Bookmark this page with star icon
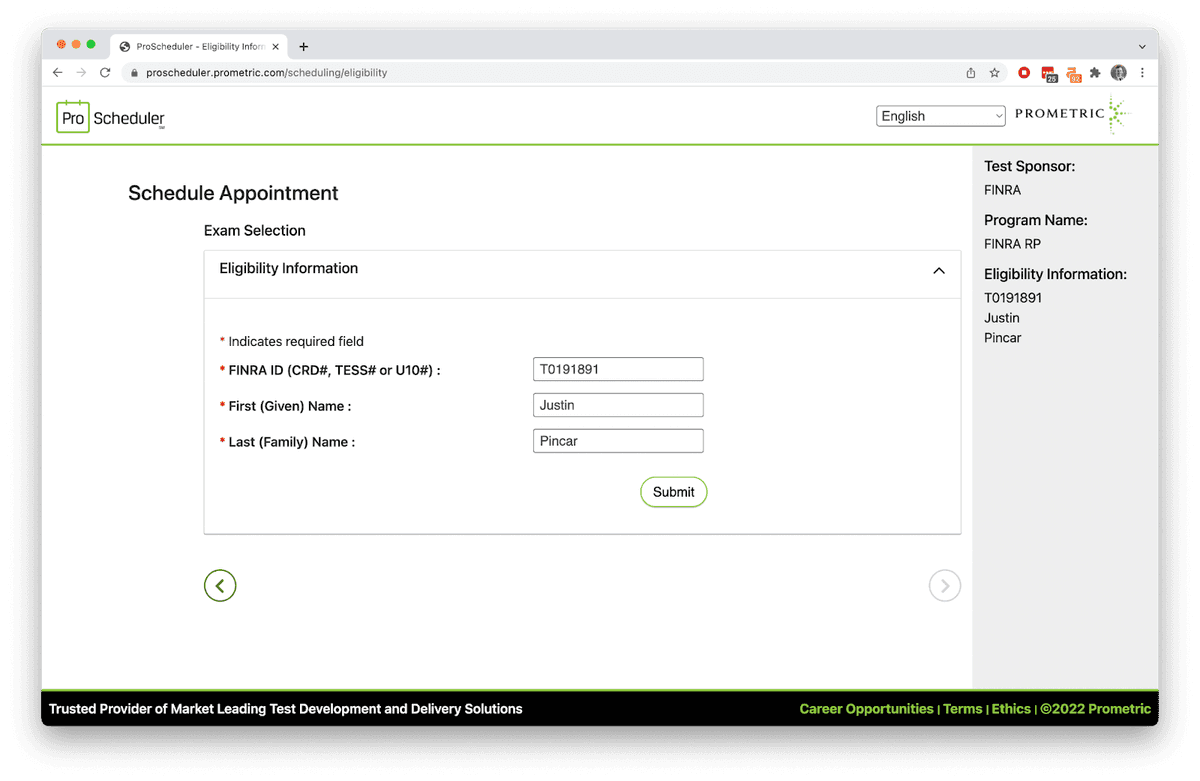Viewport: 1200px width, 781px height. 995,73
